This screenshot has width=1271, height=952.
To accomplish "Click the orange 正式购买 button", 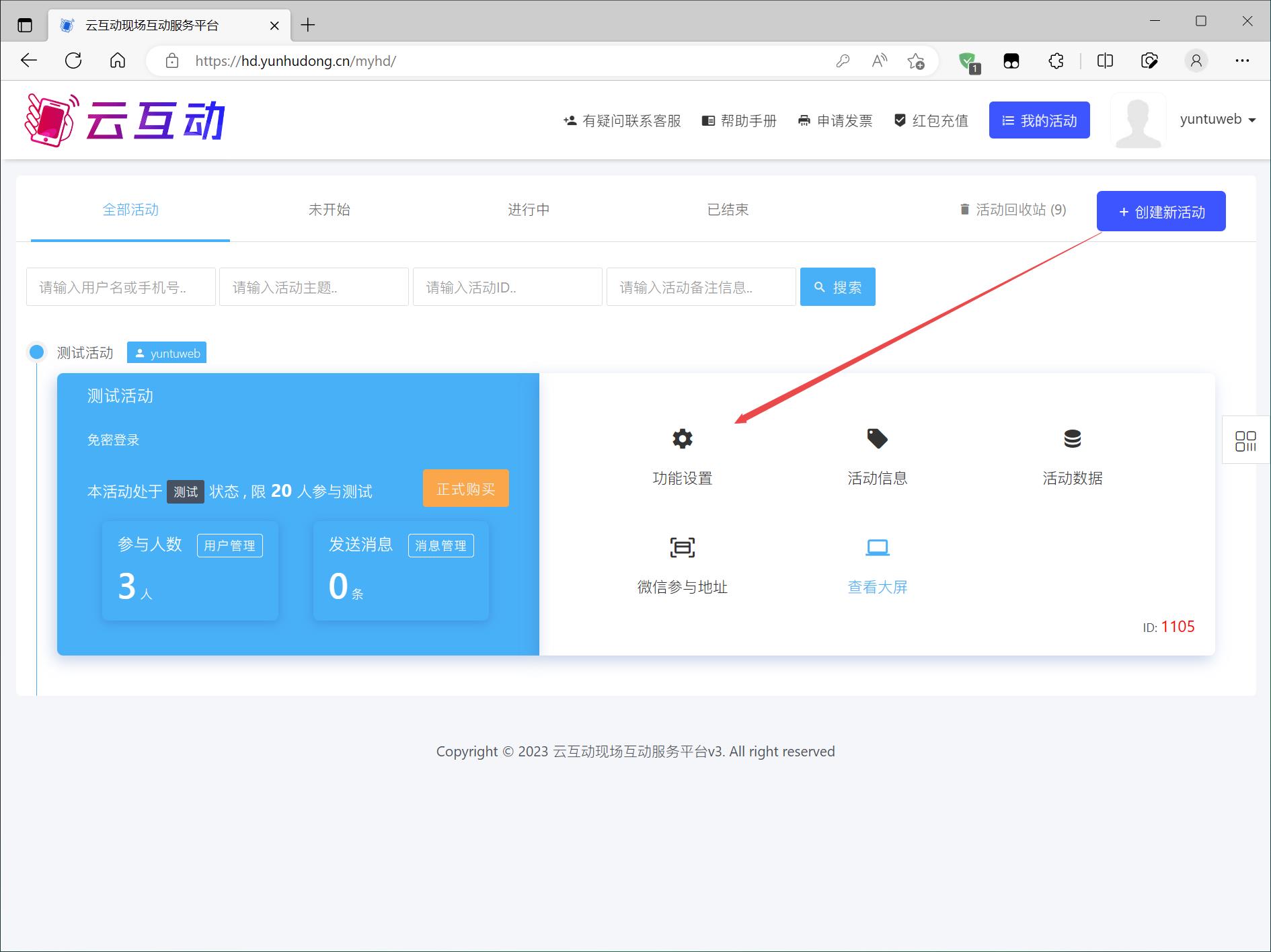I will [x=465, y=489].
